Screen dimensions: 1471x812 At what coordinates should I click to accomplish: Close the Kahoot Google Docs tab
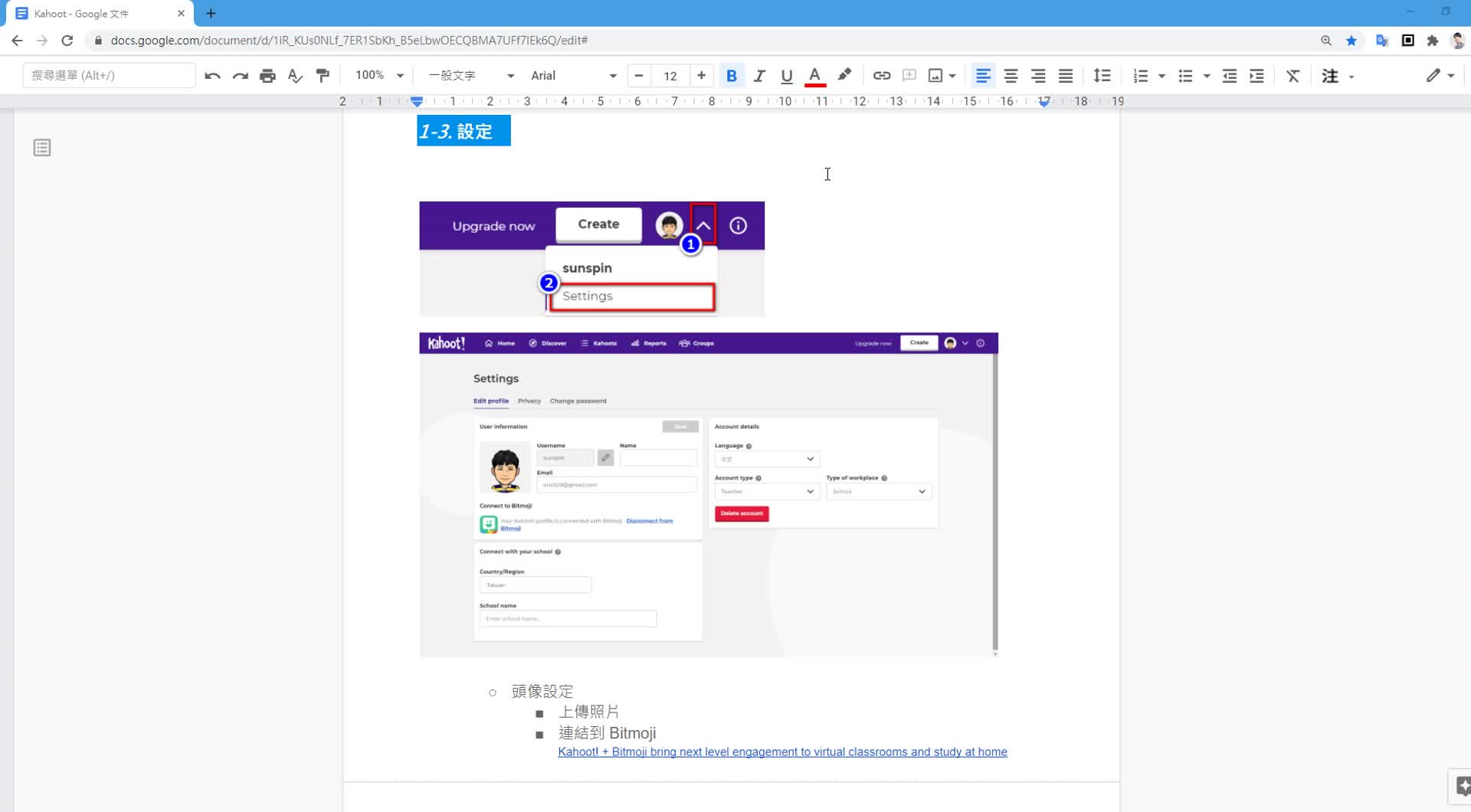click(181, 13)
